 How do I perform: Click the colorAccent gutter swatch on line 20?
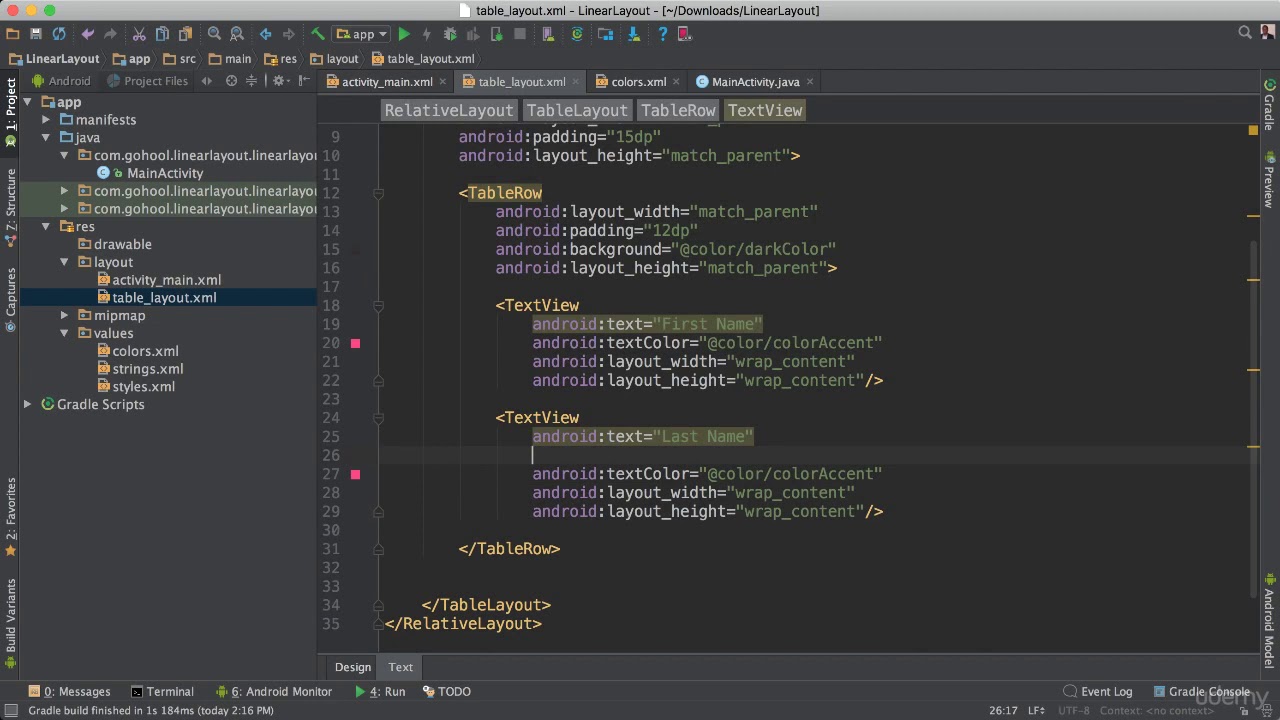click(355, 343)
